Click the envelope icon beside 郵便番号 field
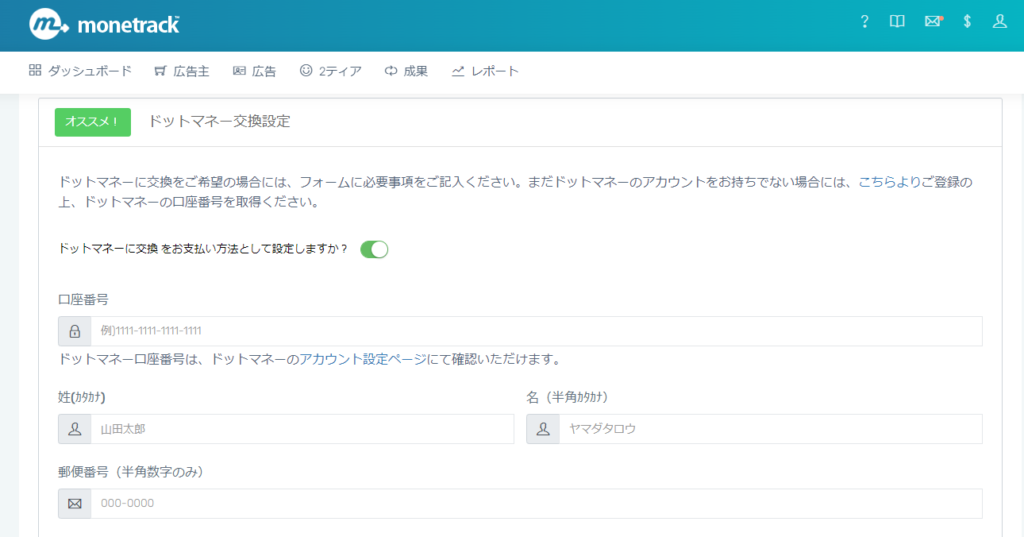Image resolution: width=1024 pixels, height=537 pixels. [x=74, y=504]
